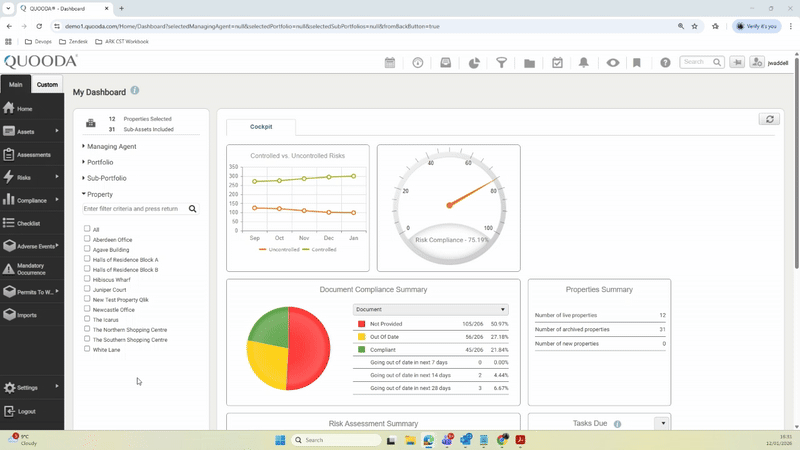Screen dimensions: 800x450
Task: Click the property filter search magnifier
Action: click(192, 209)
